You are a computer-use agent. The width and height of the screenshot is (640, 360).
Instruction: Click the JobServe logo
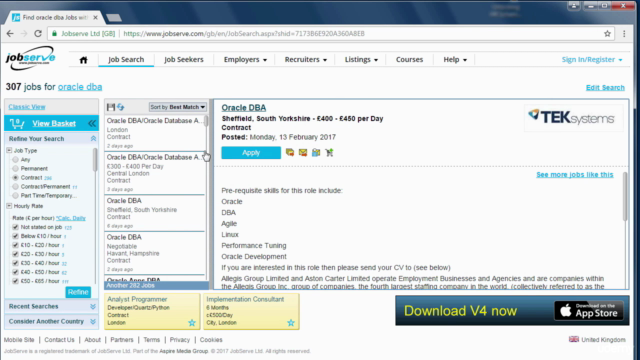(30, 58)
